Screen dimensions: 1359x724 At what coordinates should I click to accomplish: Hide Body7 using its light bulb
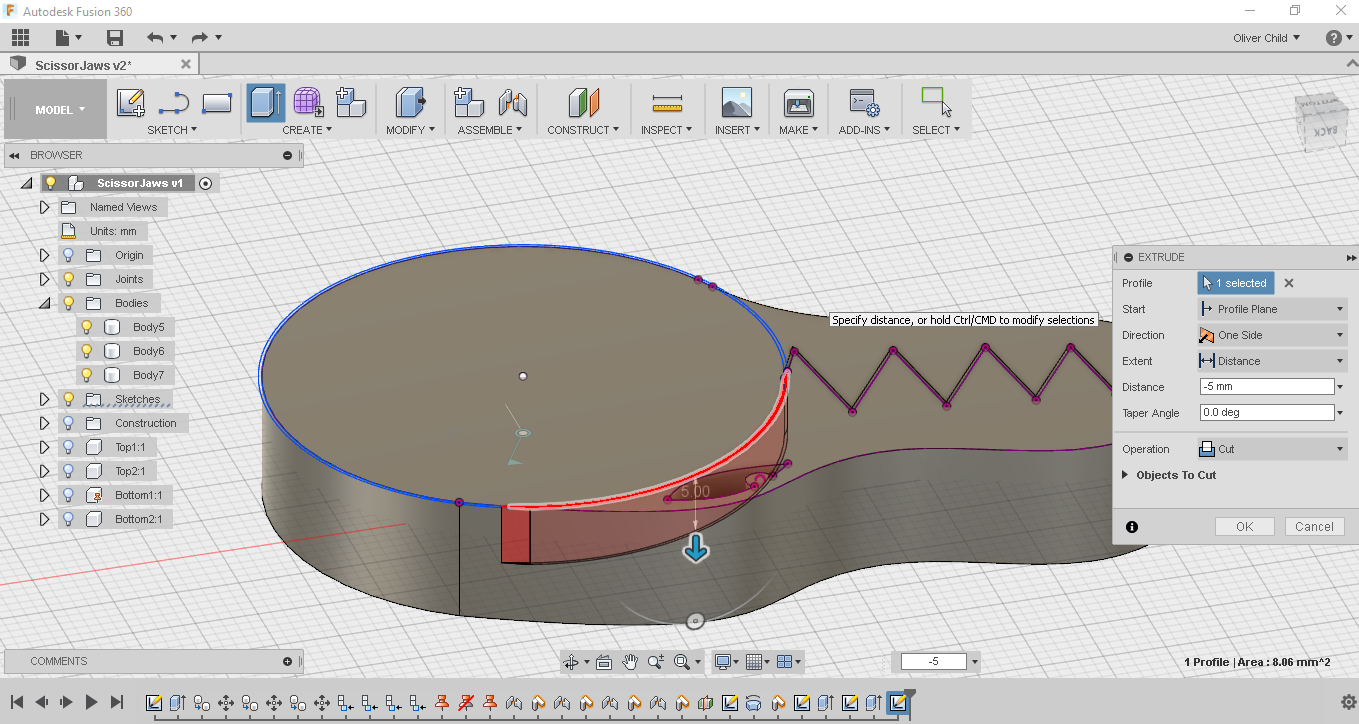pos(87,375)
